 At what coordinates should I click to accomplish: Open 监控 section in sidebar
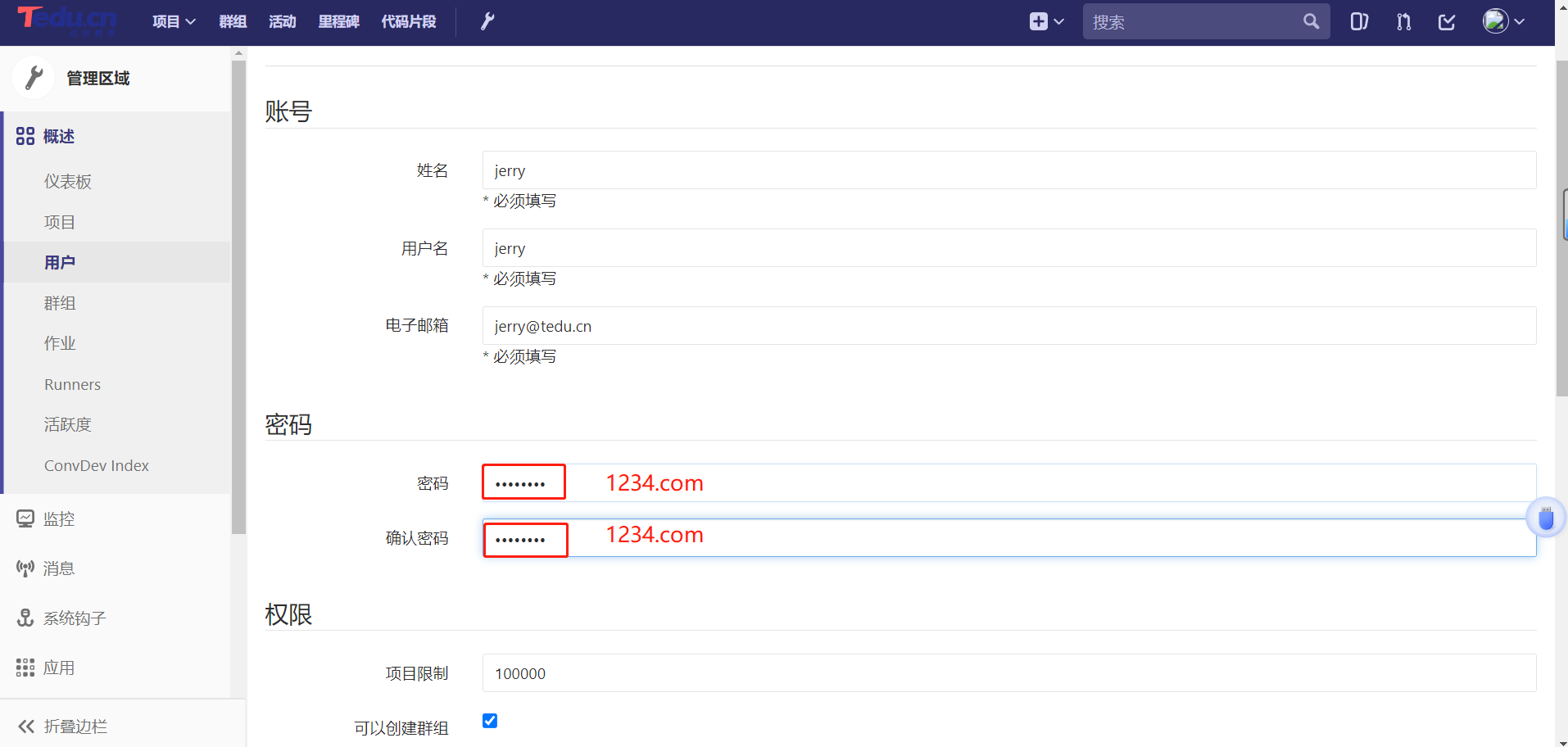(58, 519)
